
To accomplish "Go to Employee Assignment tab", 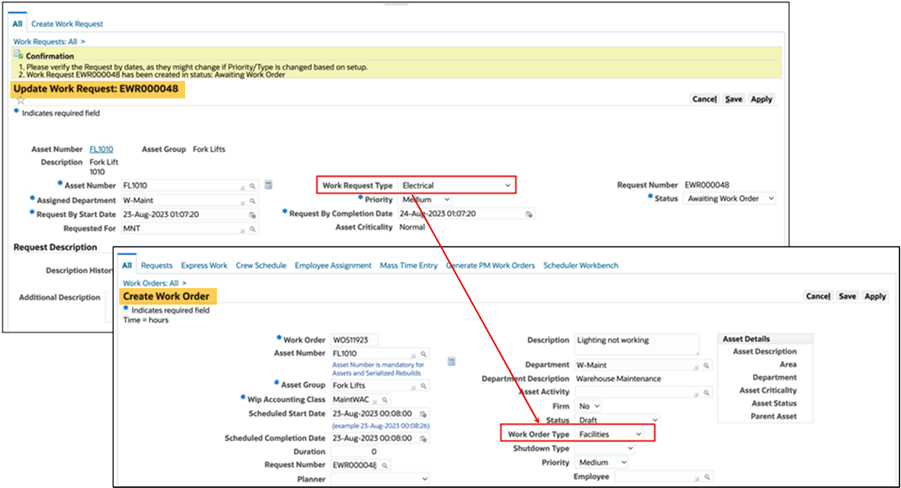I will (333, 266).
